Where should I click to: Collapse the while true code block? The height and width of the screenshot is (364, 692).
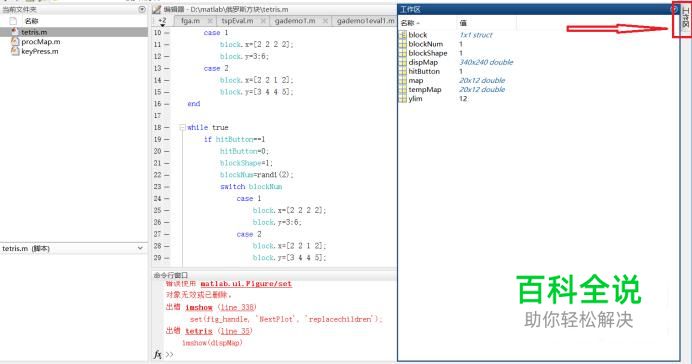[x=182, y=128]
